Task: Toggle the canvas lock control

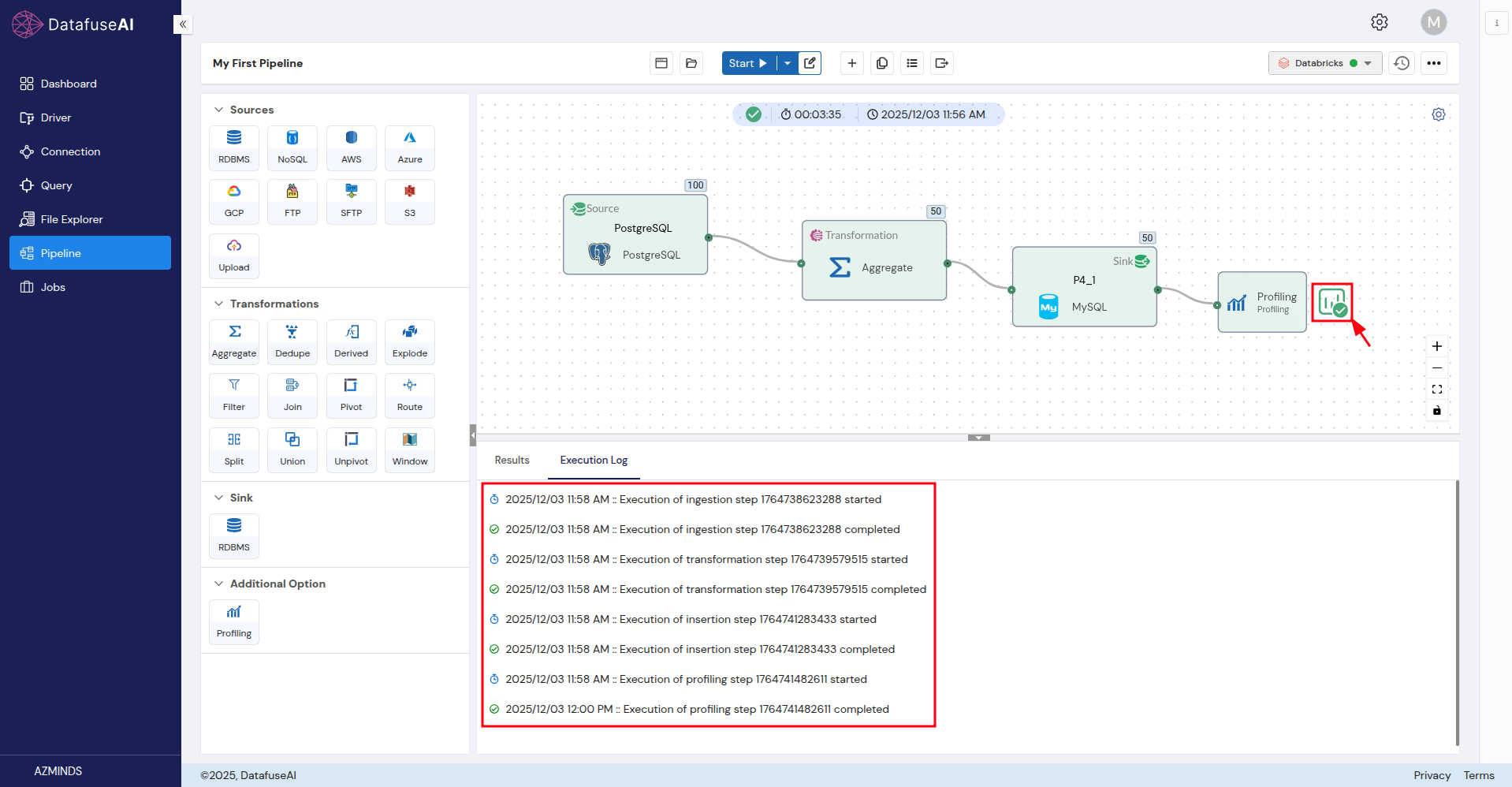Action: pyautogui.click(x=1436, y=410)
